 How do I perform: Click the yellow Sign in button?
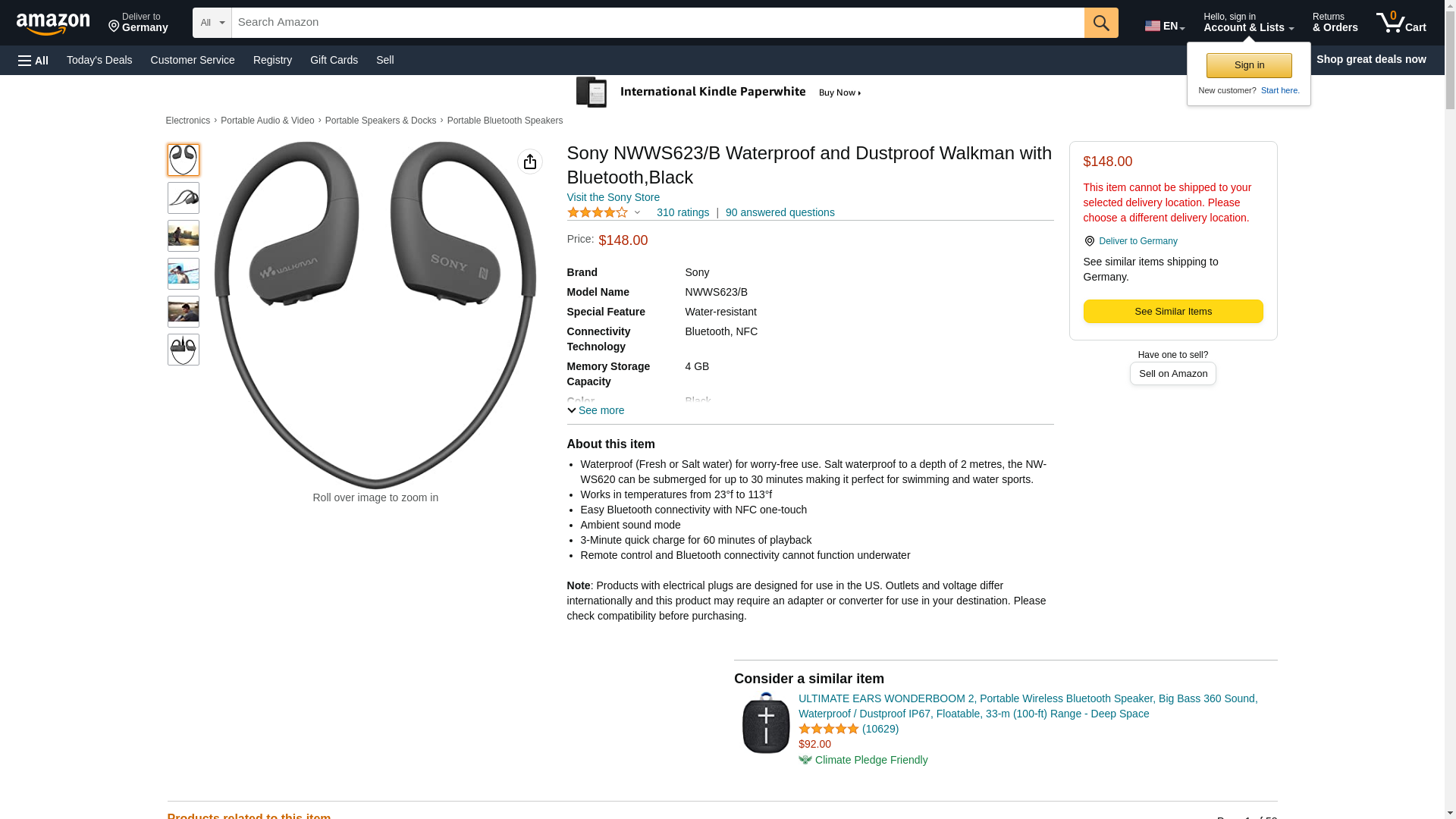pos(1248,65)
